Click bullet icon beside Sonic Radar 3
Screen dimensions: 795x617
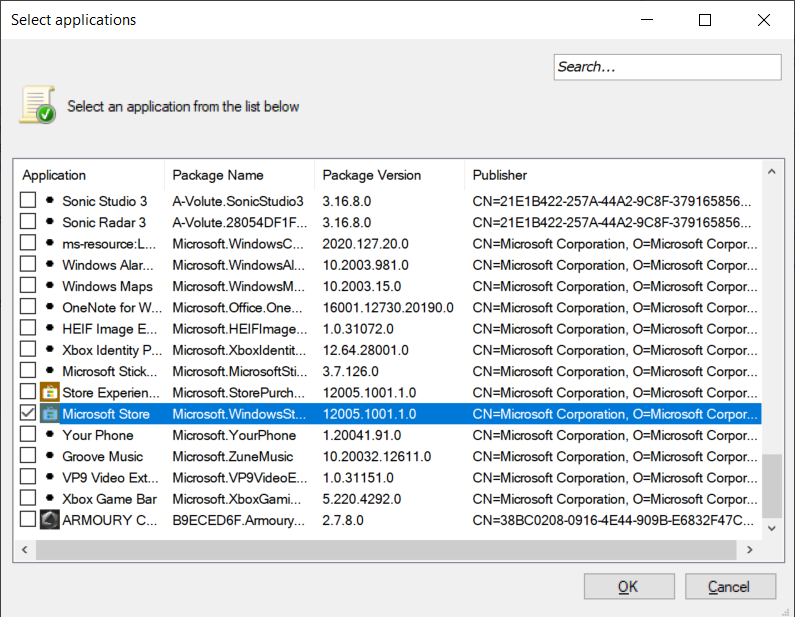point(50,222)
